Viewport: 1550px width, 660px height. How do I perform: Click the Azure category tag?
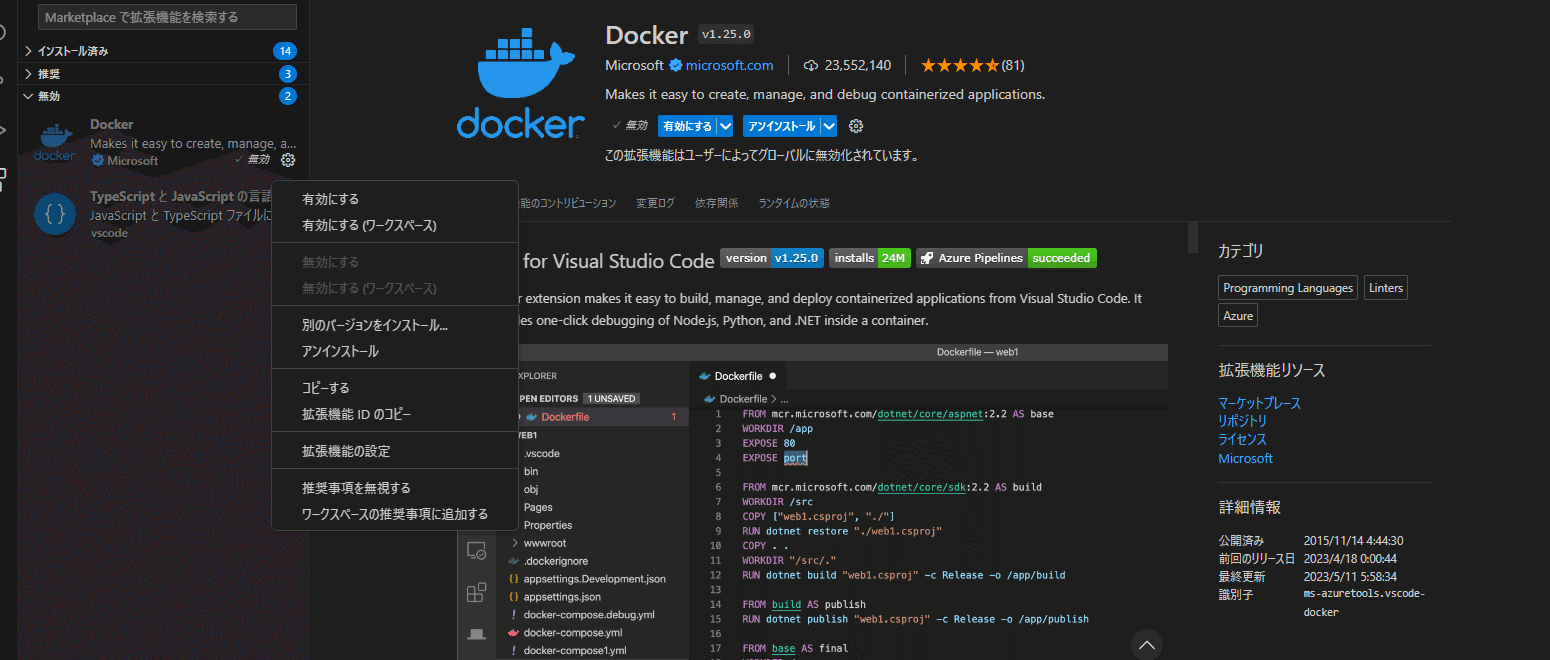click(1238, 315)
